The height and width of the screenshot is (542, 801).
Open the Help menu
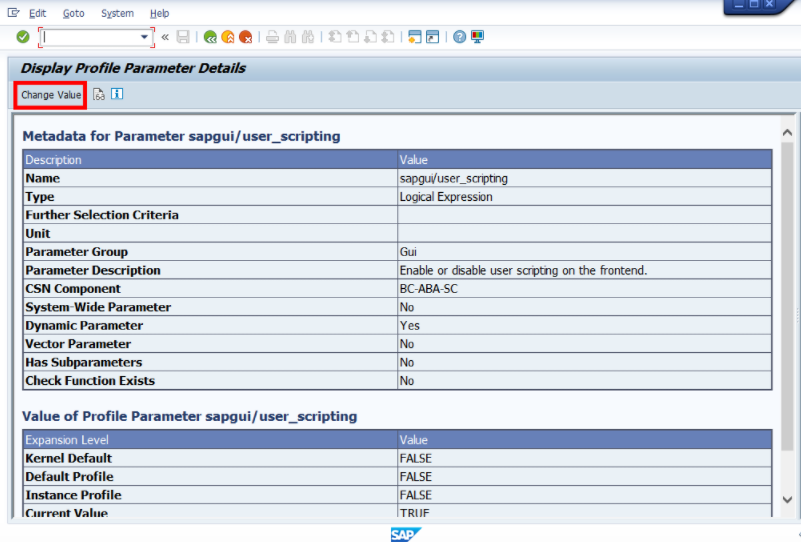click(159, 13)
